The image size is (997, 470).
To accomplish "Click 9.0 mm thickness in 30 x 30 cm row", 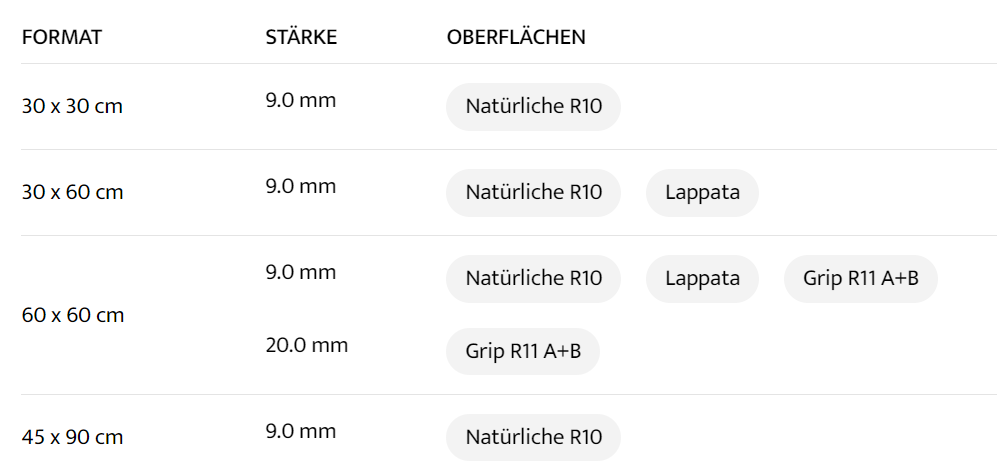I will tap(300, 100).
